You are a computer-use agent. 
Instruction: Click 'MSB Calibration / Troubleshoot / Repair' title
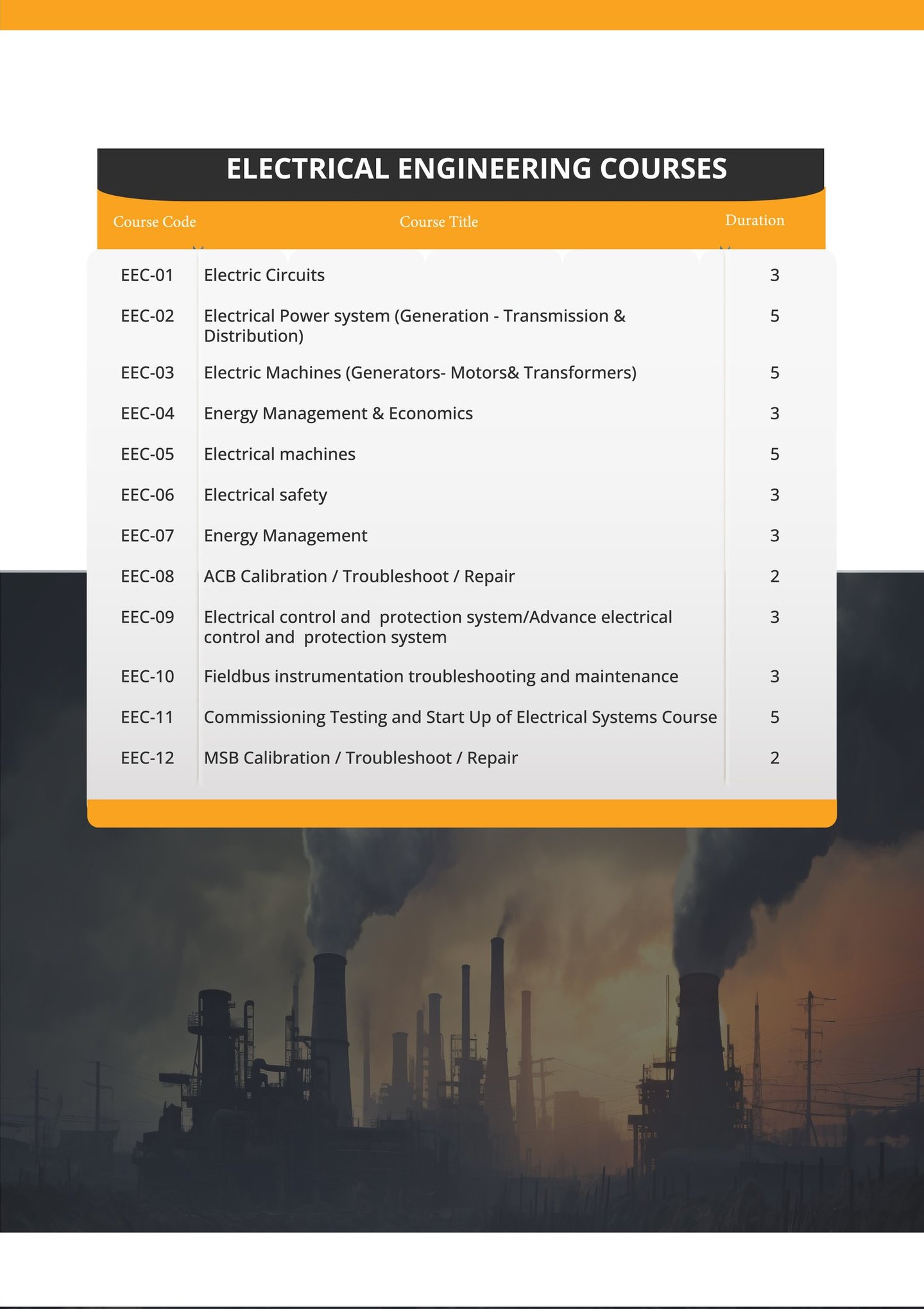[x=361, y=758]
